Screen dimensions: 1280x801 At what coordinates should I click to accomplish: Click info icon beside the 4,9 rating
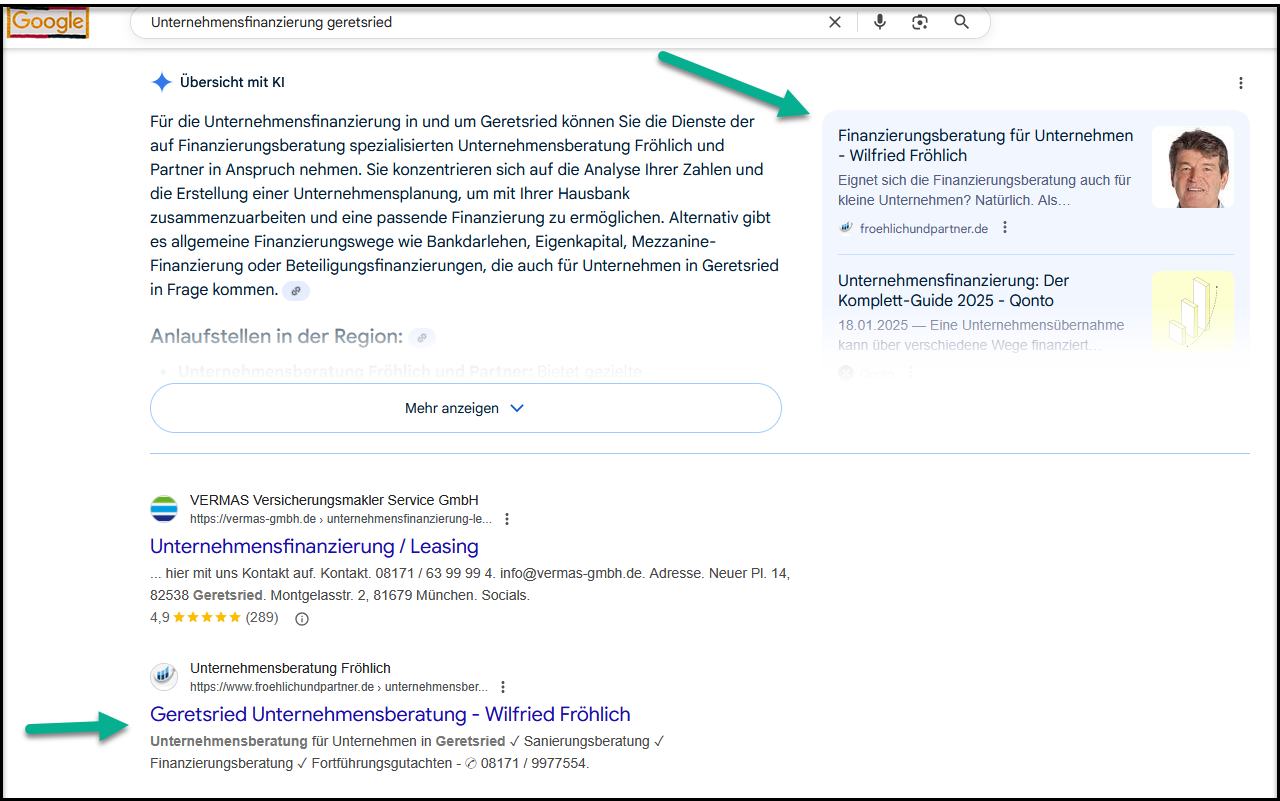point(302,619)
